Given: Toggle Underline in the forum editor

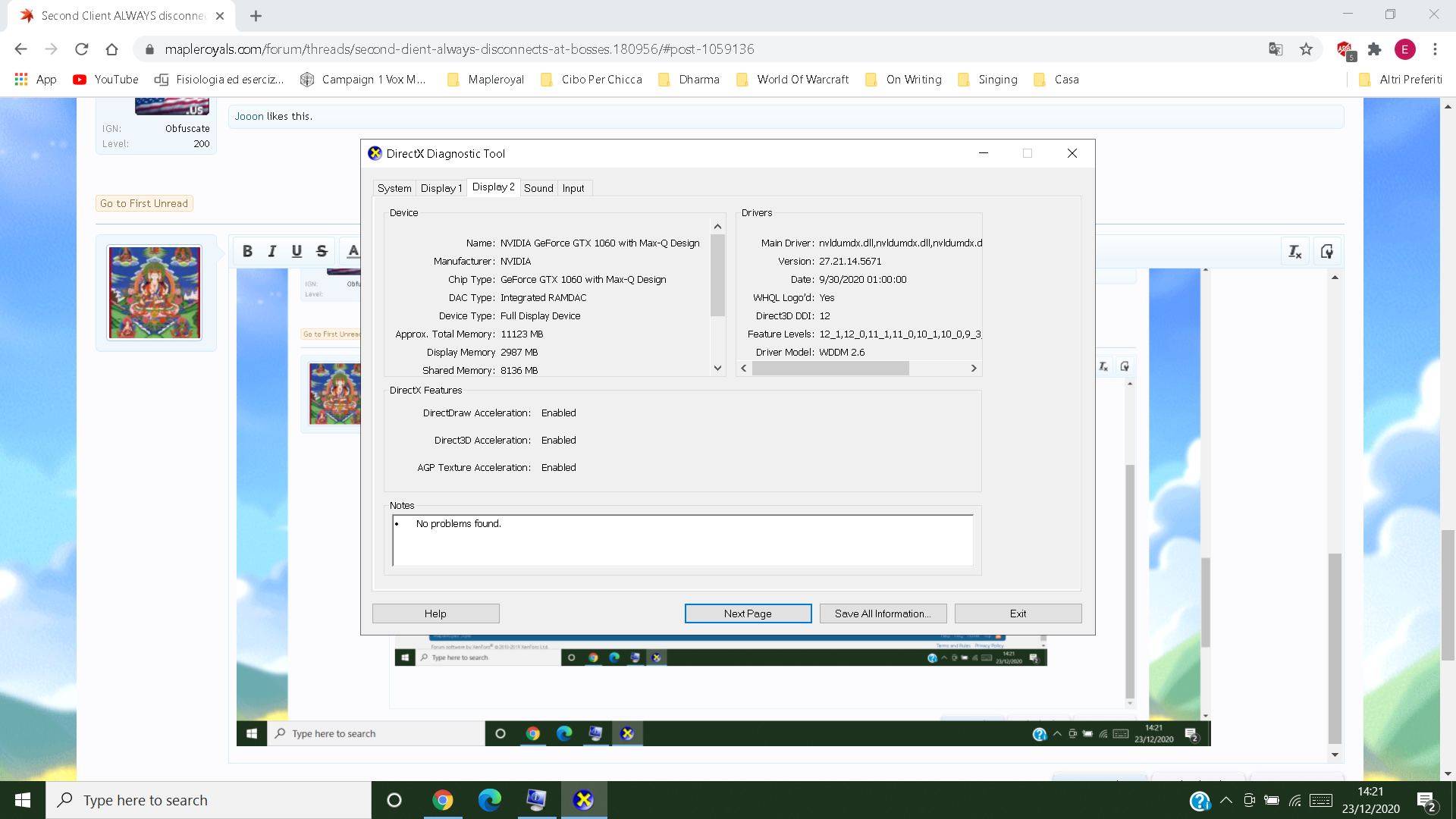Looking at the screenshot, I should pyautogui.click(x=297, y=251).
